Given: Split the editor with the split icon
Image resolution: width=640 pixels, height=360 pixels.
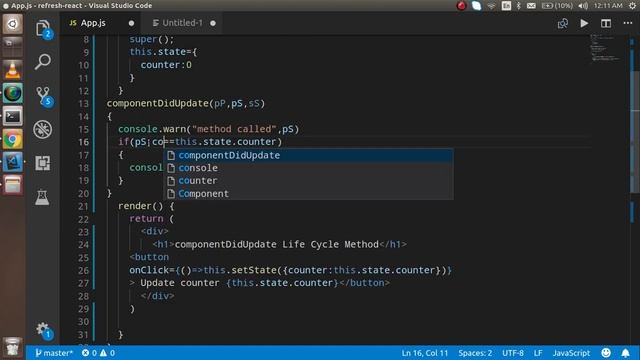Looking at the screenshot, I should point(606,23).
